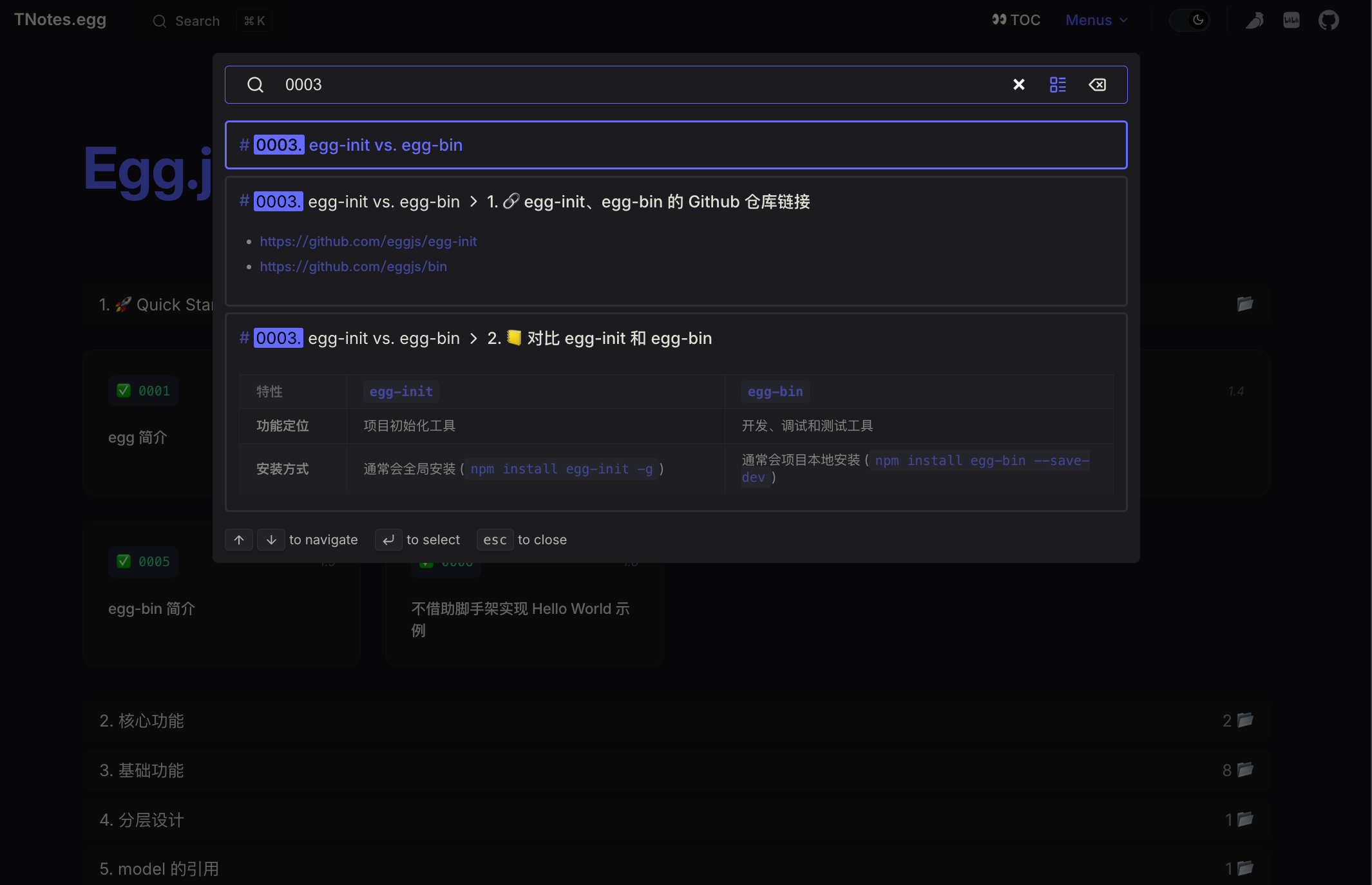Toggle detailed list view in search
Viewport: 1372px width, 885px height.
1058,84
